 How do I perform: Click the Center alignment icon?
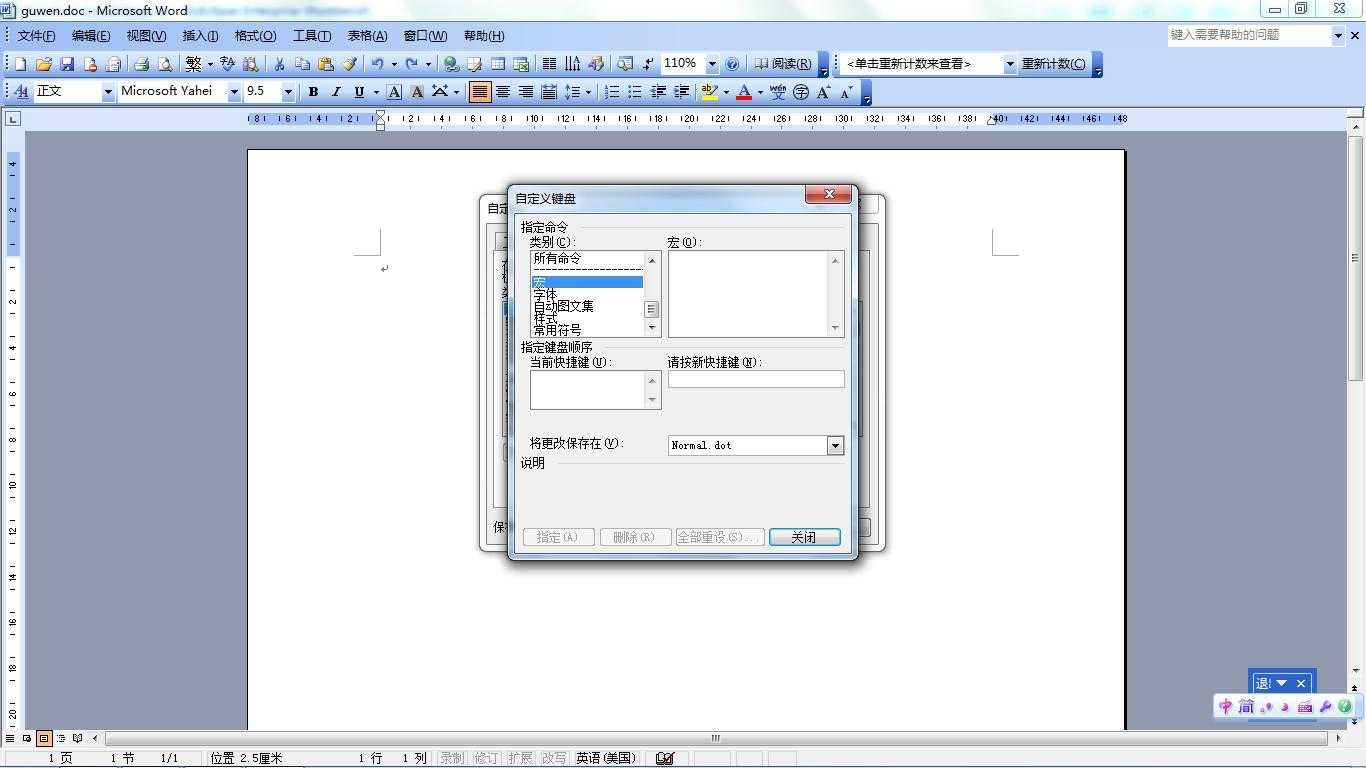click(503, 92)
